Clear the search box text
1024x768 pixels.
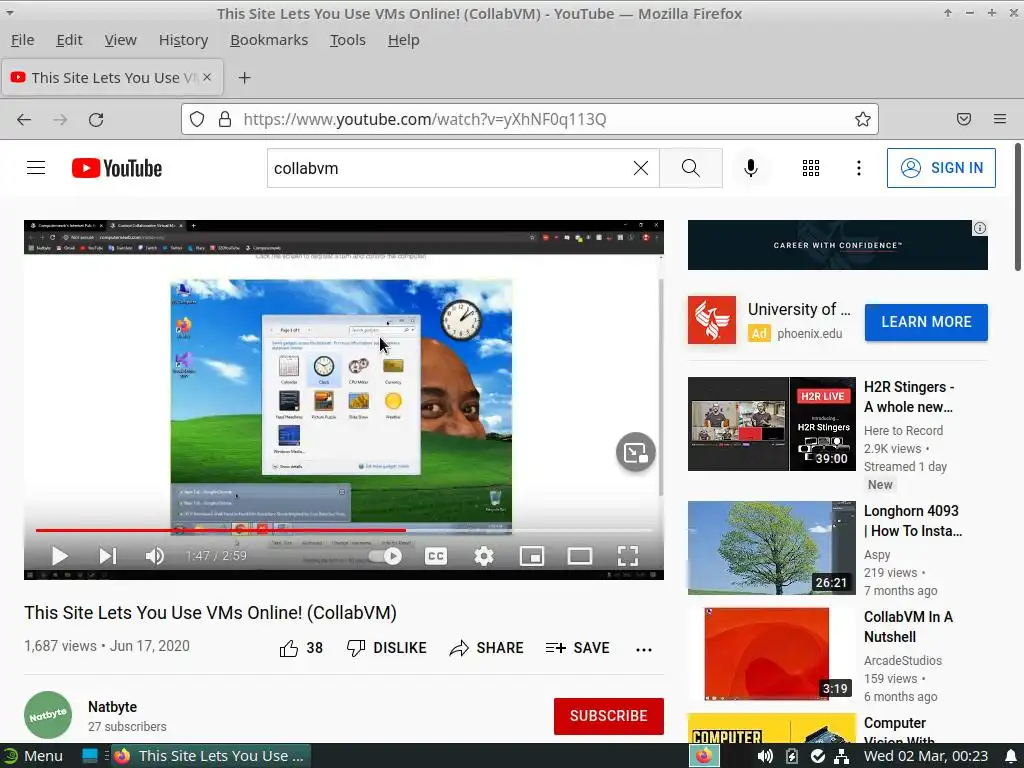click(x=641, y=168)
